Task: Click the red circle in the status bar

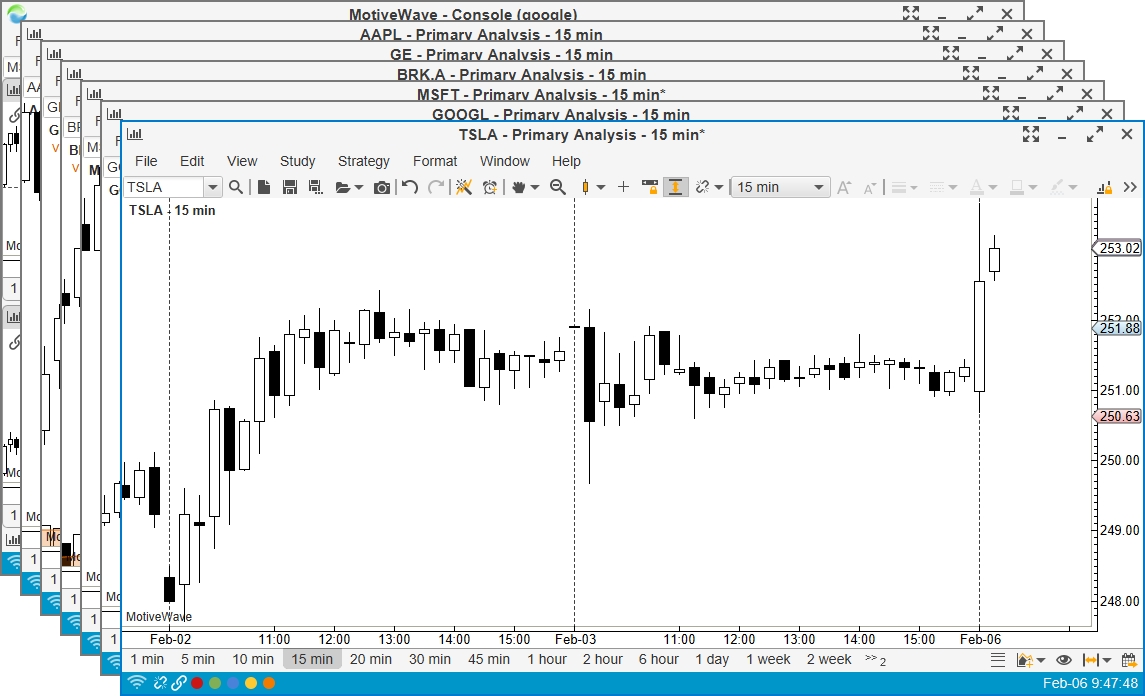Action: [196, 684]
